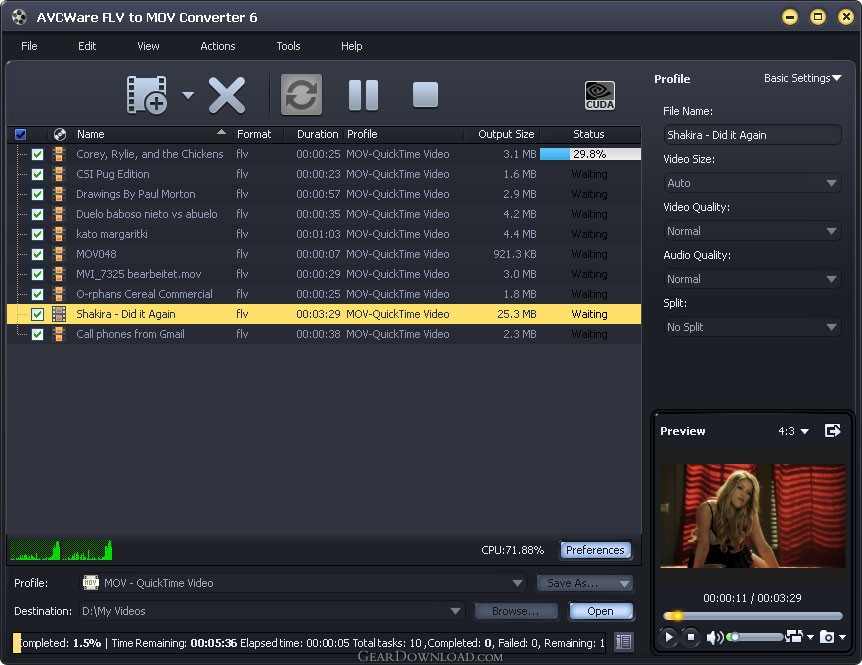Open the View menu
The image size is (862, 665).
148,46
